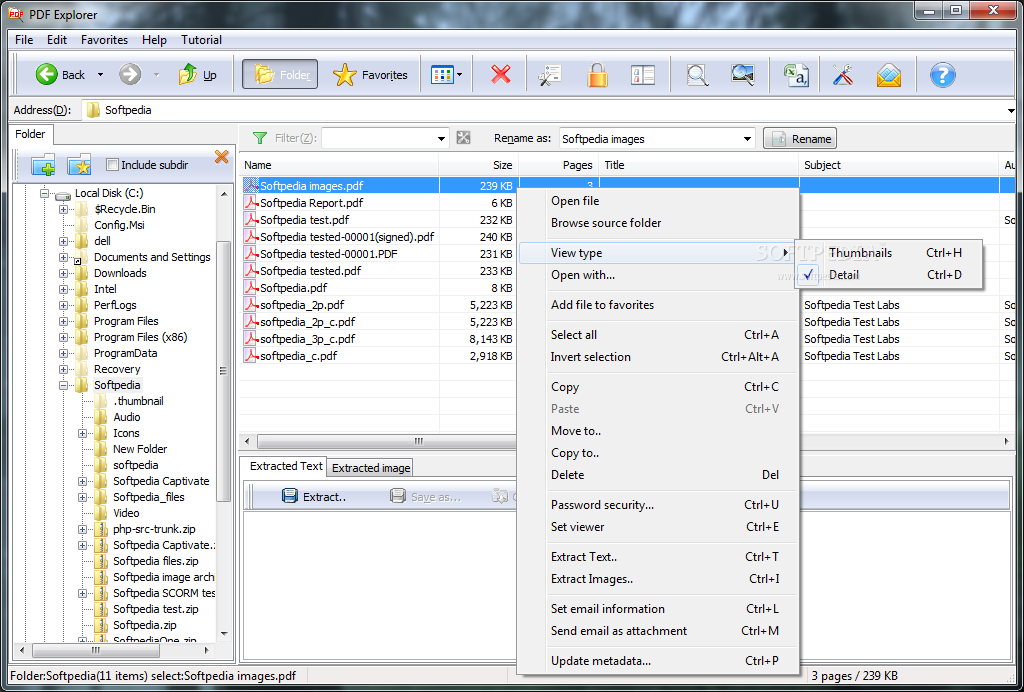
Task: Click the add folder icon with plus
Action: tap(43, 165)
